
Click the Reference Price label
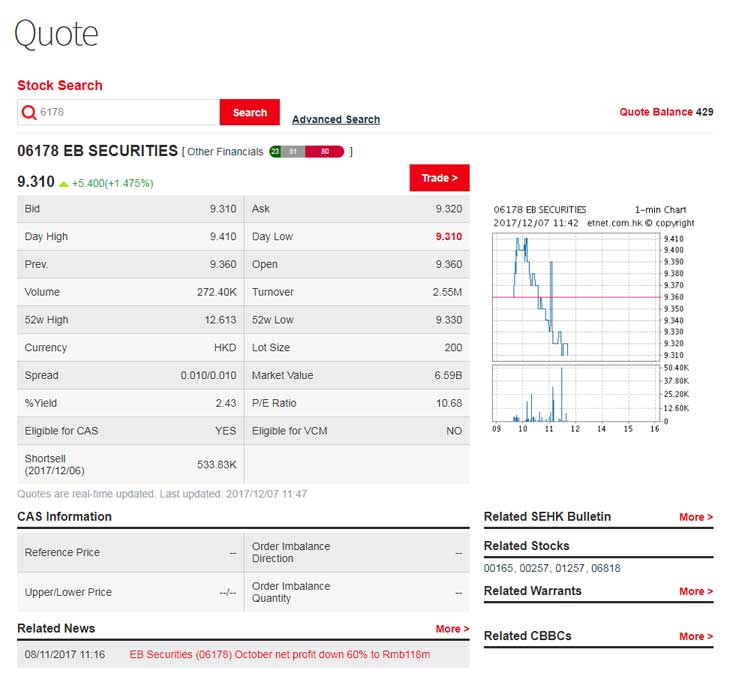point(62,553)
